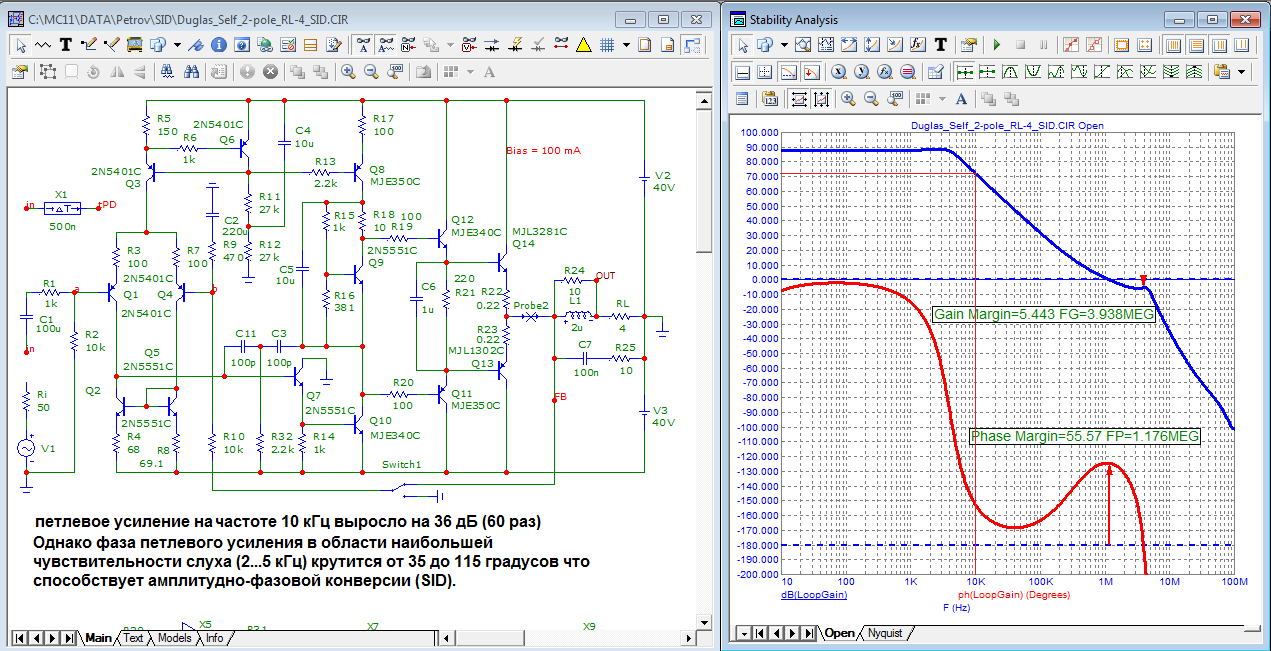Click zoom out magnifier in Stability Analysis toolbar
The image size is (1271, 651).
(x=872, y=98)
